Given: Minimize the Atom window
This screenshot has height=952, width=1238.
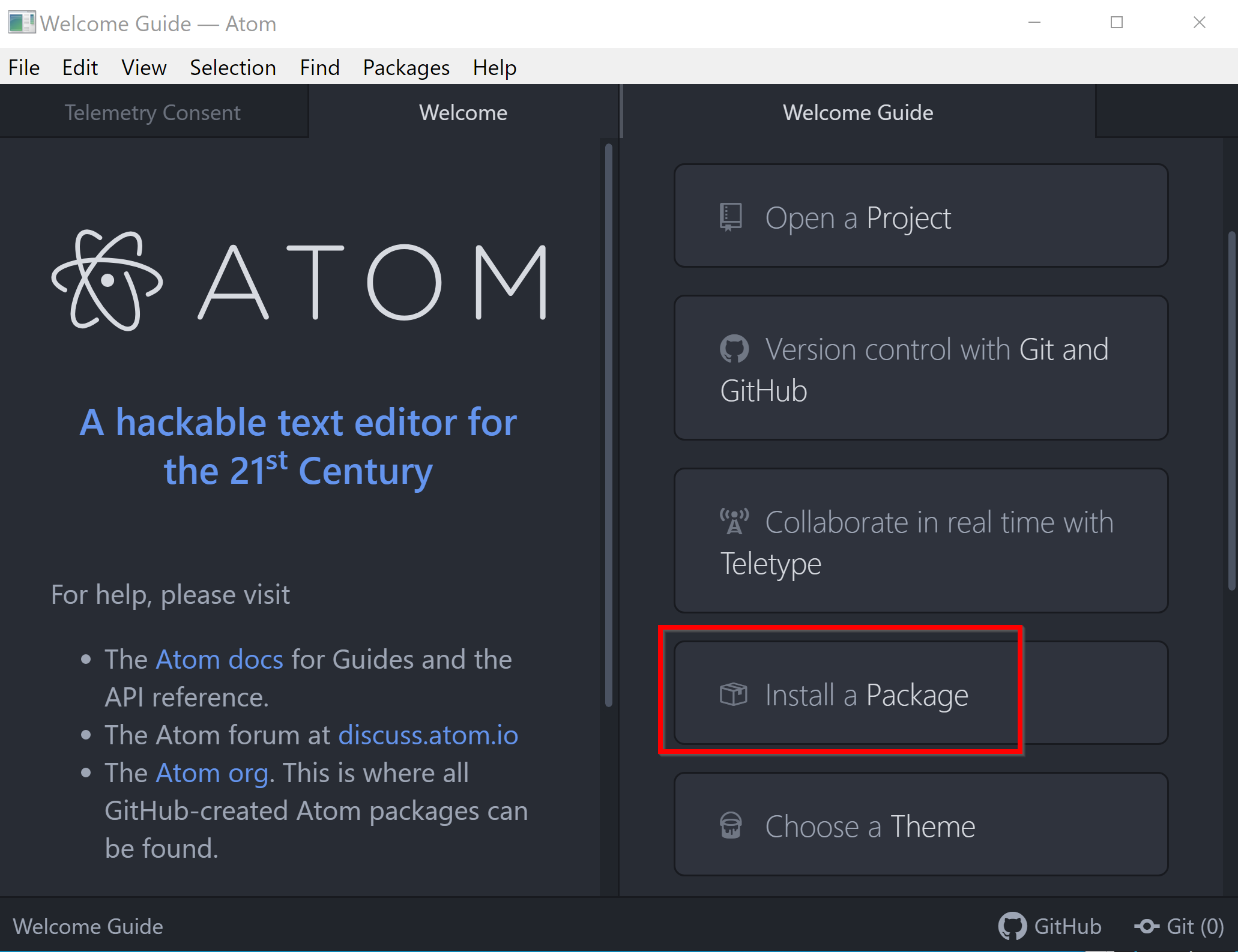Looking at the screenshot, I should coord(1034,23).
